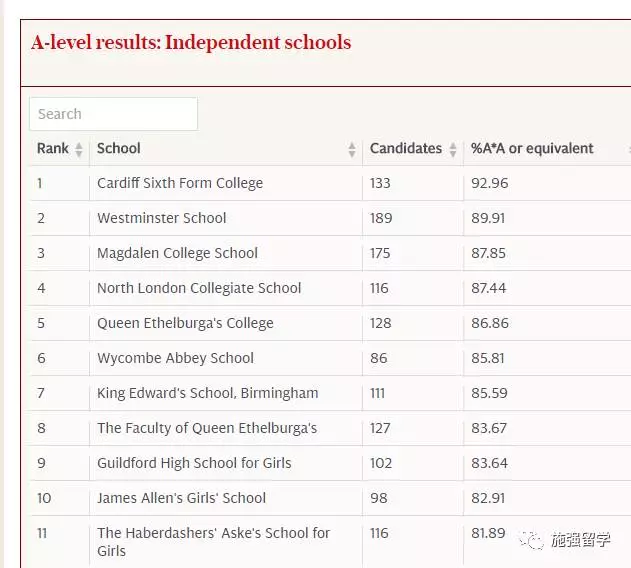
Task: Click the Rank column header
Action: click(x=53, y=149)
